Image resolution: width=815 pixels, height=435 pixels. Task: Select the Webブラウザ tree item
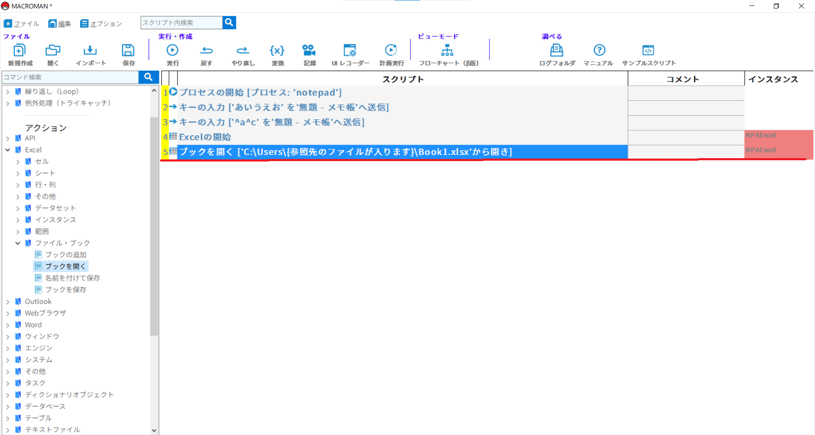(45, 313)
